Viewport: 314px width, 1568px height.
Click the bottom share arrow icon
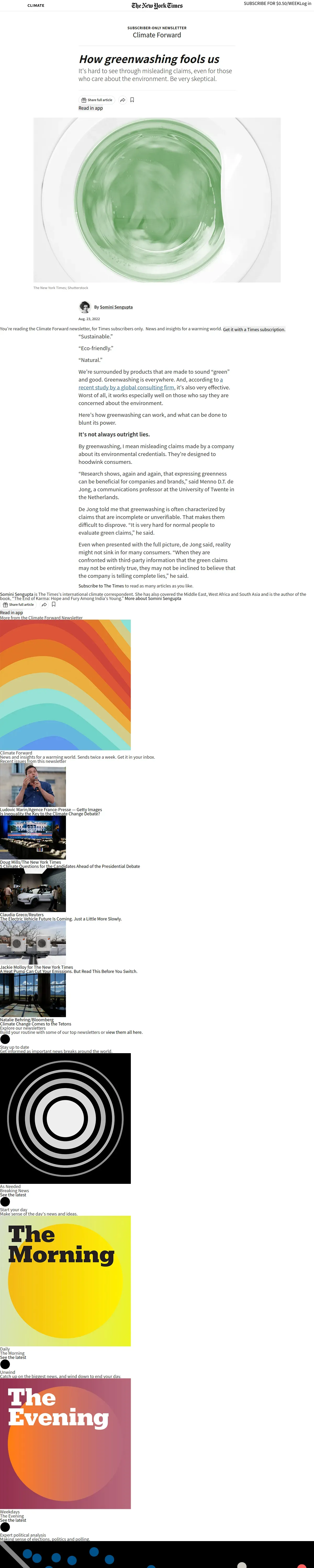(x=44, y=604)
